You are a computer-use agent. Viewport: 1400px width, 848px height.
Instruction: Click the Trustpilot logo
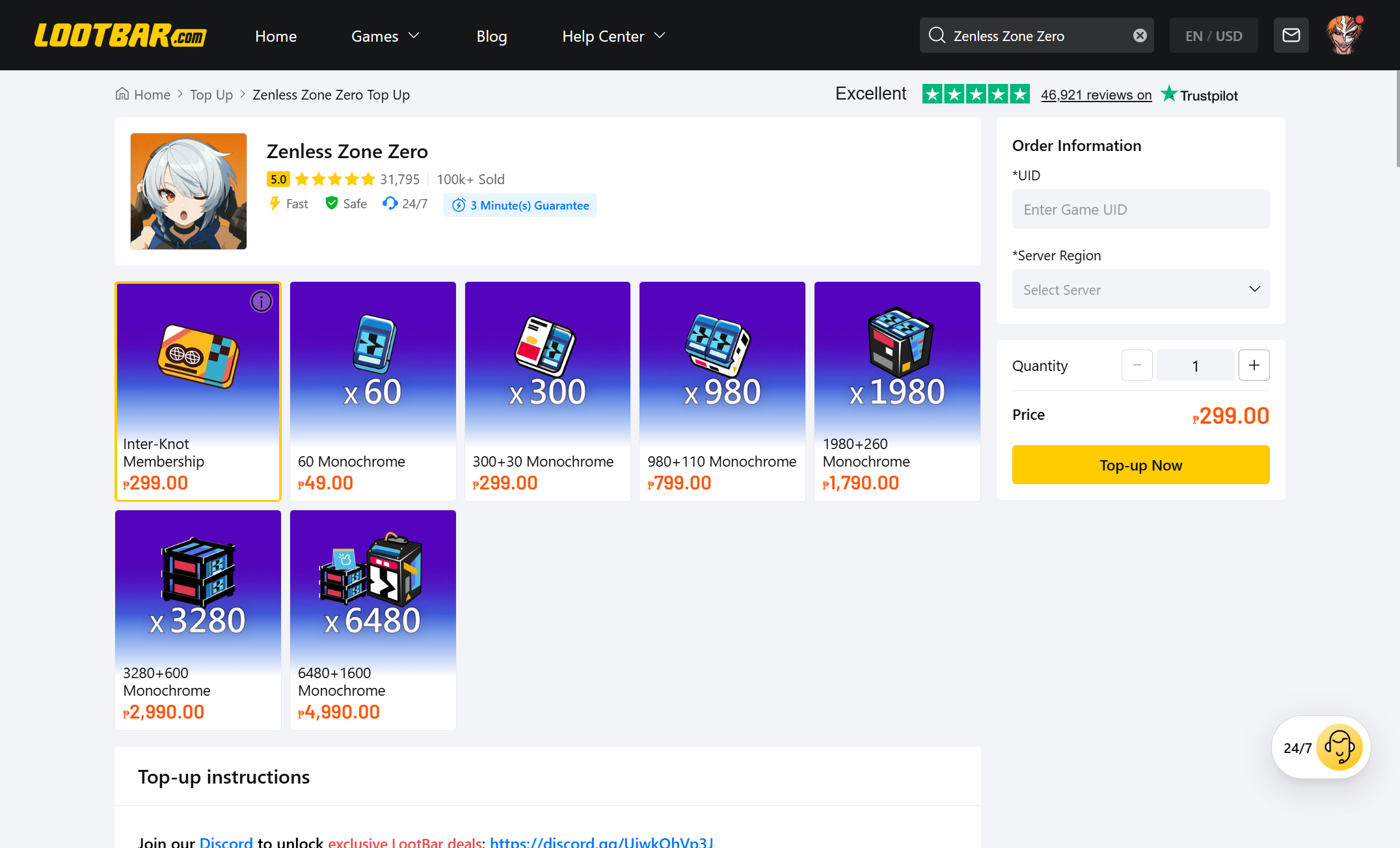point(1200,94)
